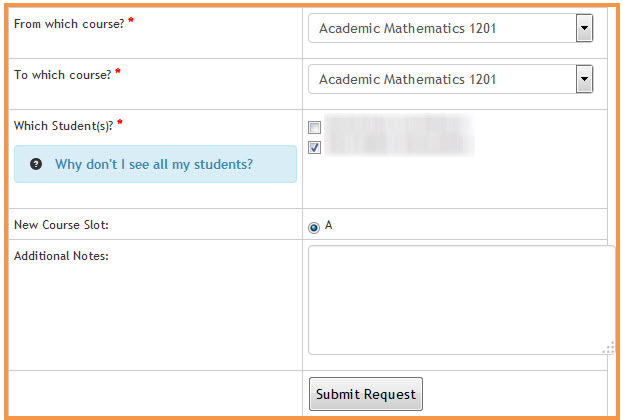623x420 pixels.
Task: Click Academic Mathematics 1201 text in From course field
Action: coord(407,29)
